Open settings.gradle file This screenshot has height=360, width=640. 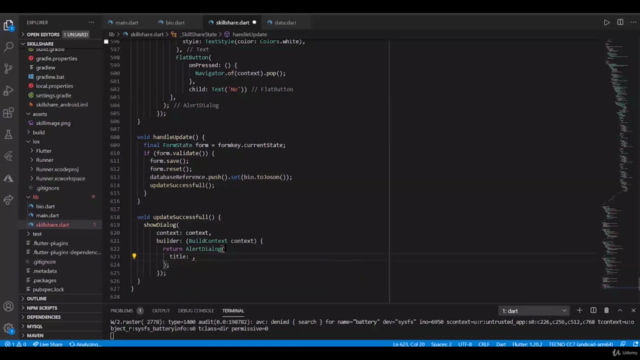pyautogui.click(x=60, y=95)
